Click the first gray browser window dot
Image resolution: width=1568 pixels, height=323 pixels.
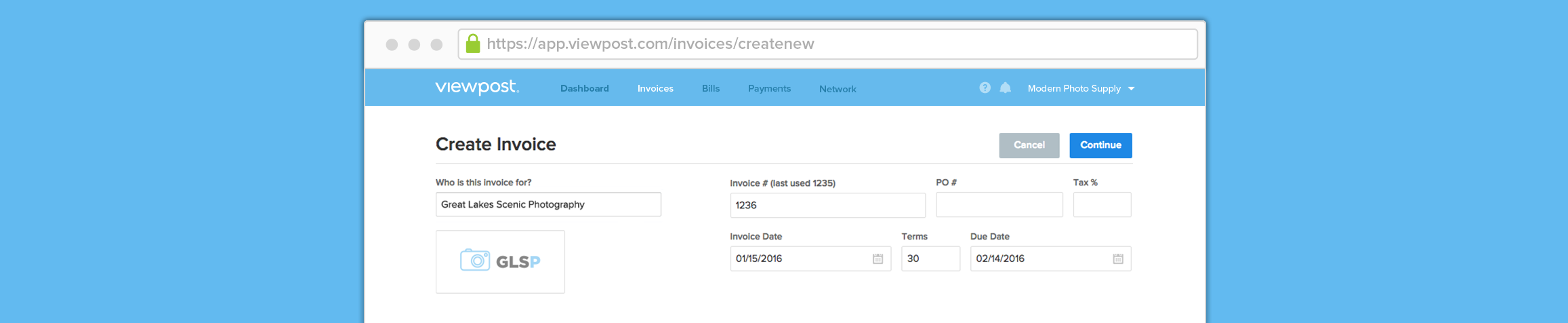392,44
